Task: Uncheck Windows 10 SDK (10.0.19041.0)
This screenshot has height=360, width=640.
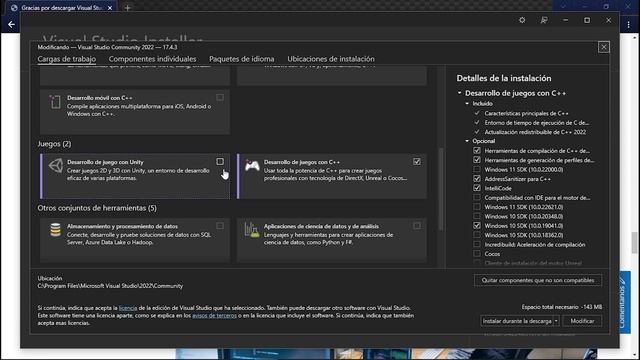Action: coord(477,226)
